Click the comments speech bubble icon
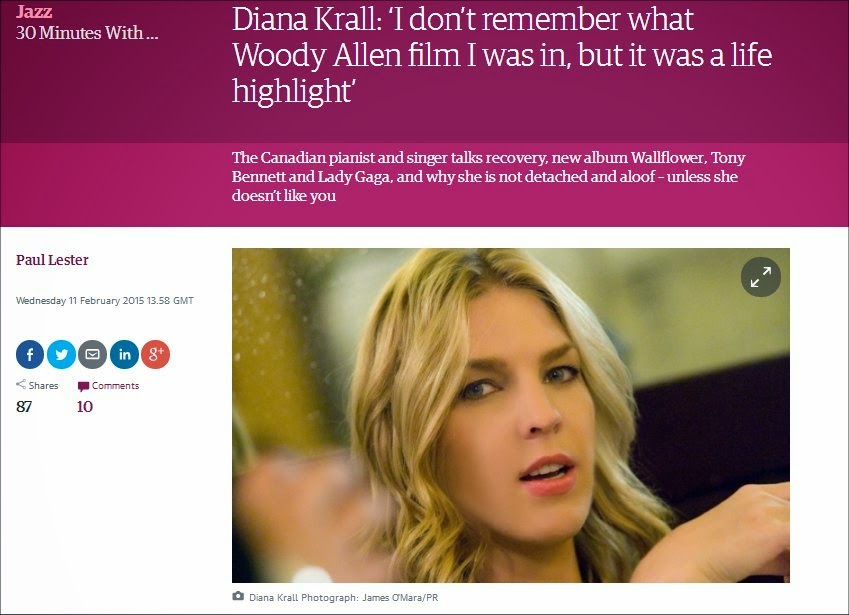This screenshot has width=849, height=615. pyautogui.click(x=83, y=386)
